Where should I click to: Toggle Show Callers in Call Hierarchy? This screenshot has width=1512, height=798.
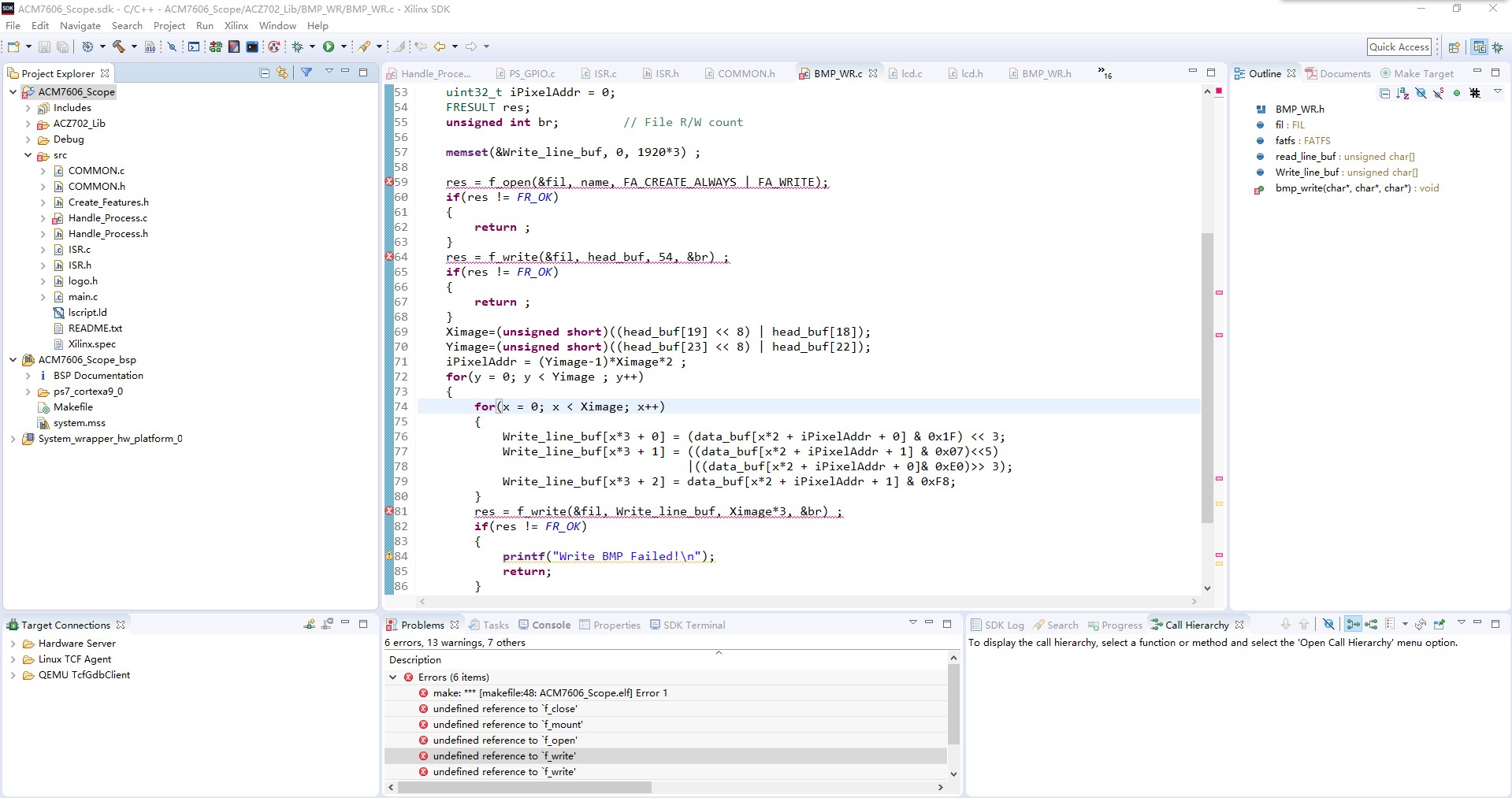click(1354, 625)
